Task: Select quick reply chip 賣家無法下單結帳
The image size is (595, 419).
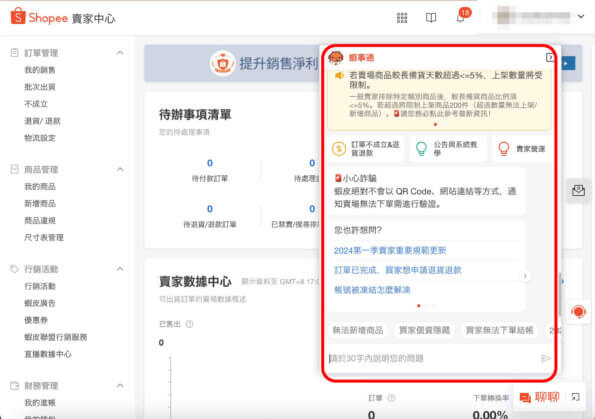Action: click(499, 330)
